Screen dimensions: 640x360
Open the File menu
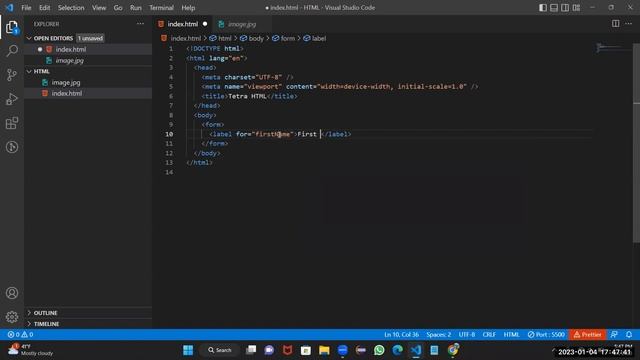click(26, 8)
